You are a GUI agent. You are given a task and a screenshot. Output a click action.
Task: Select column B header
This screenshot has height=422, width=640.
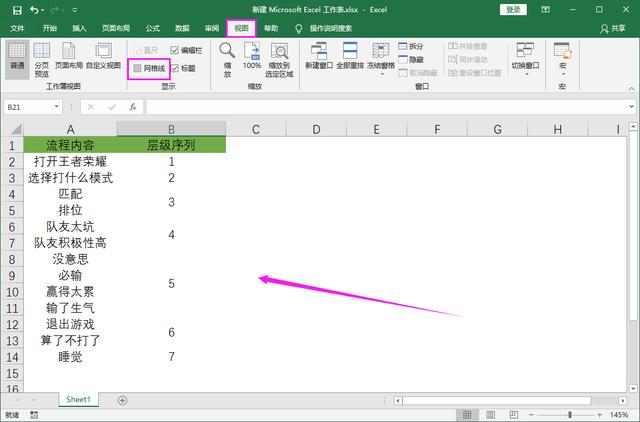(171, 129)
